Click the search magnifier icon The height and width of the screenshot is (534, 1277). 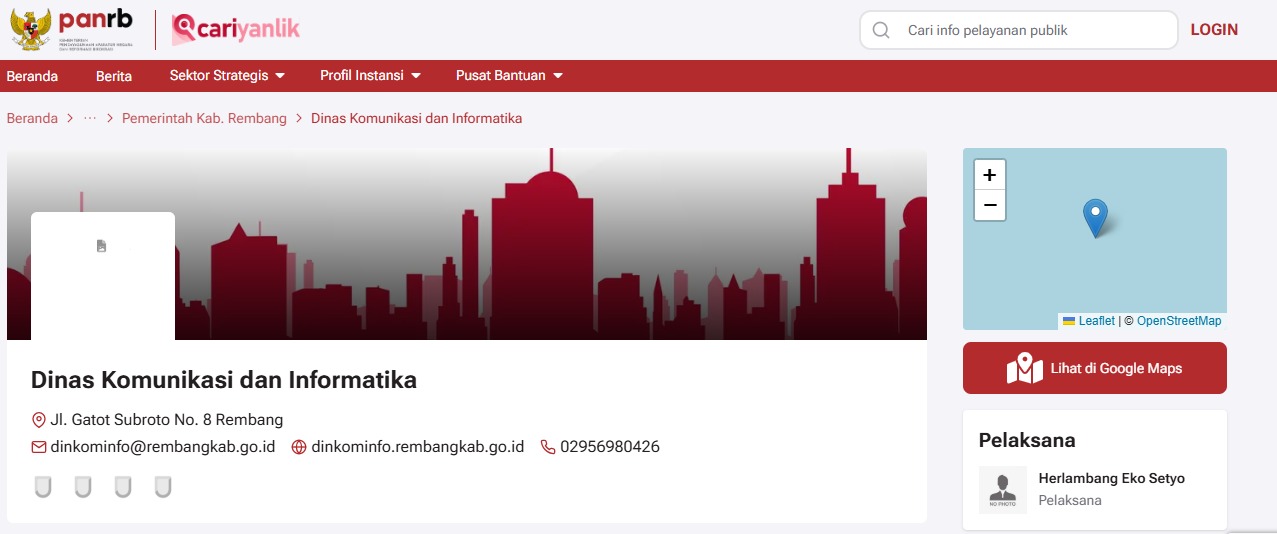point(881,30)
